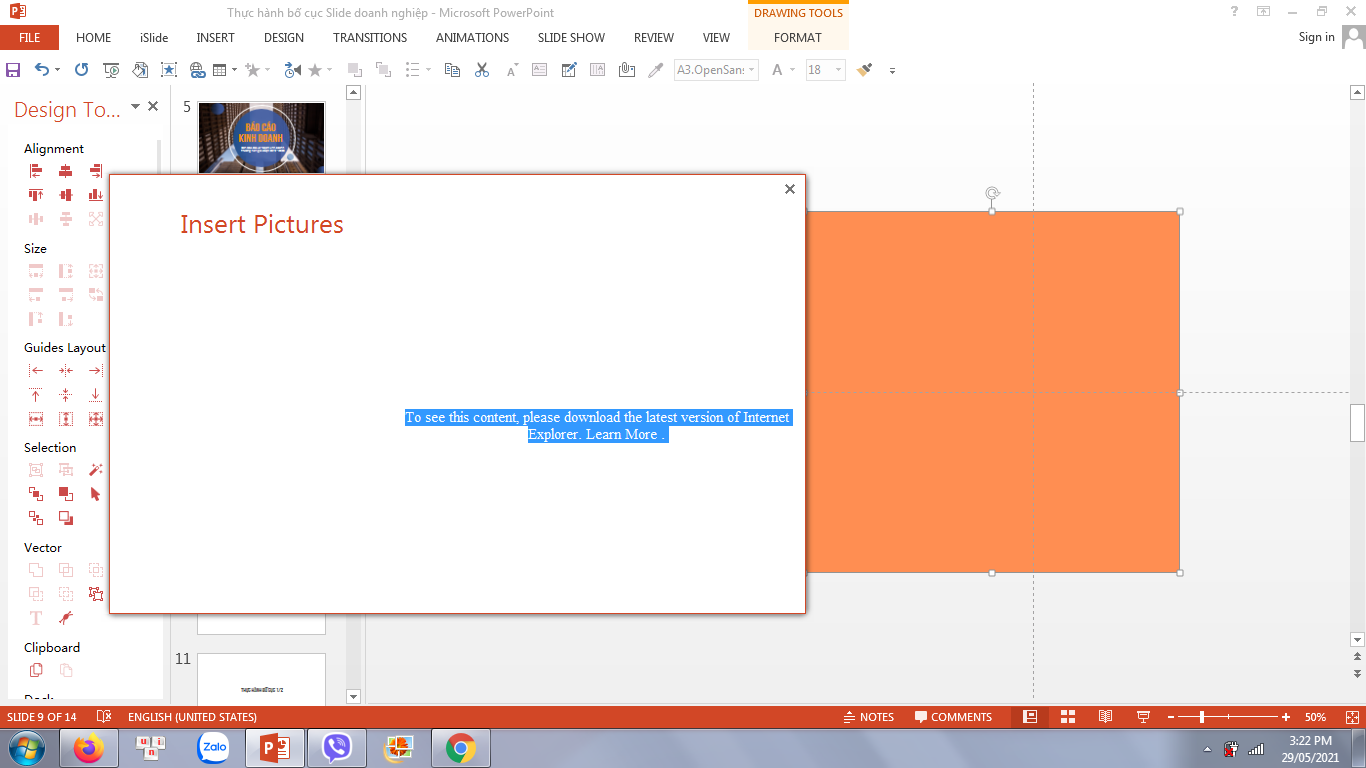This screenshot has height=768, width=1366.
Task: Close the Design Tools panel
Action: 153,106
